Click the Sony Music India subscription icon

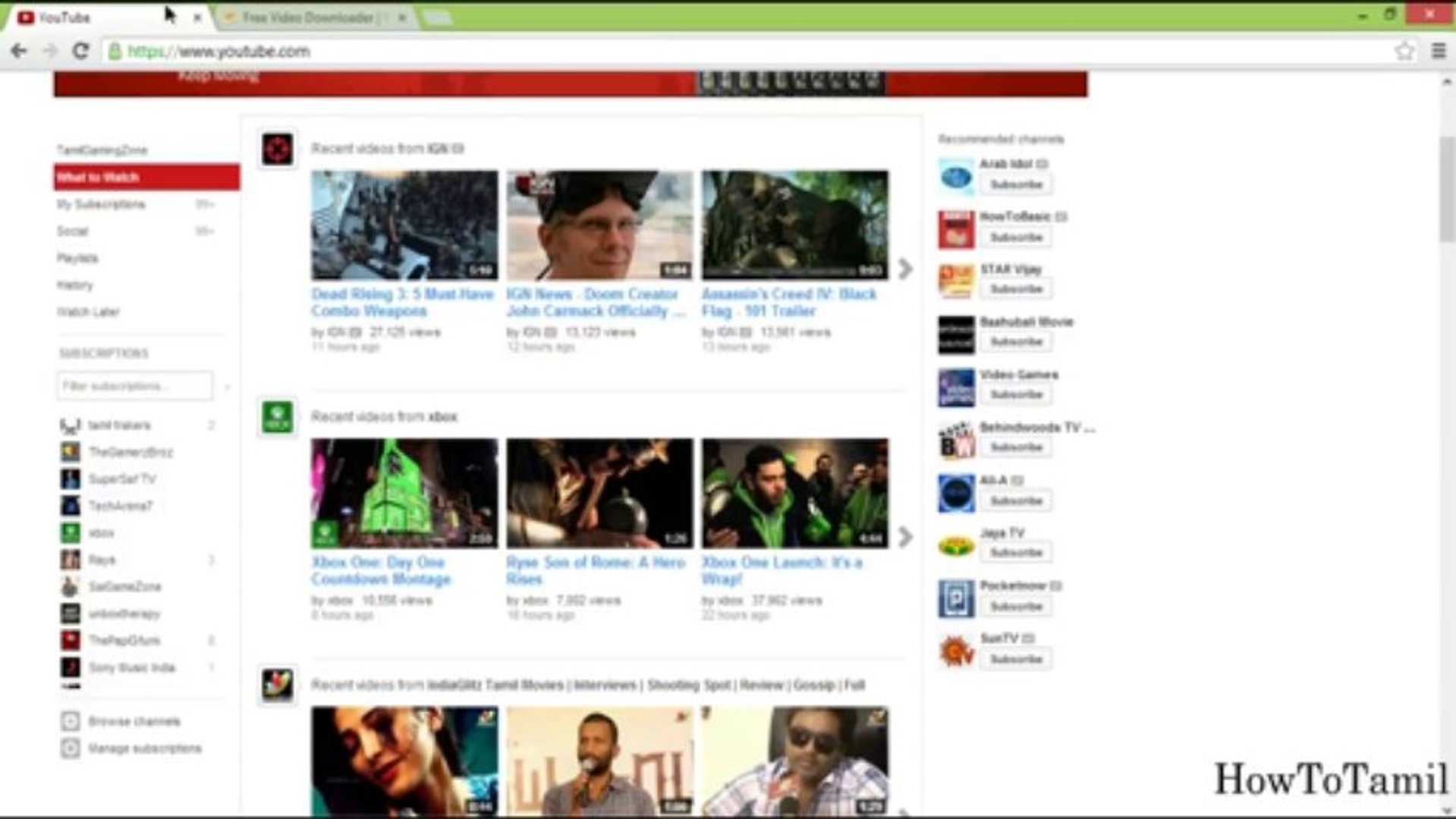pyautogui.click(x=71, y=667)
